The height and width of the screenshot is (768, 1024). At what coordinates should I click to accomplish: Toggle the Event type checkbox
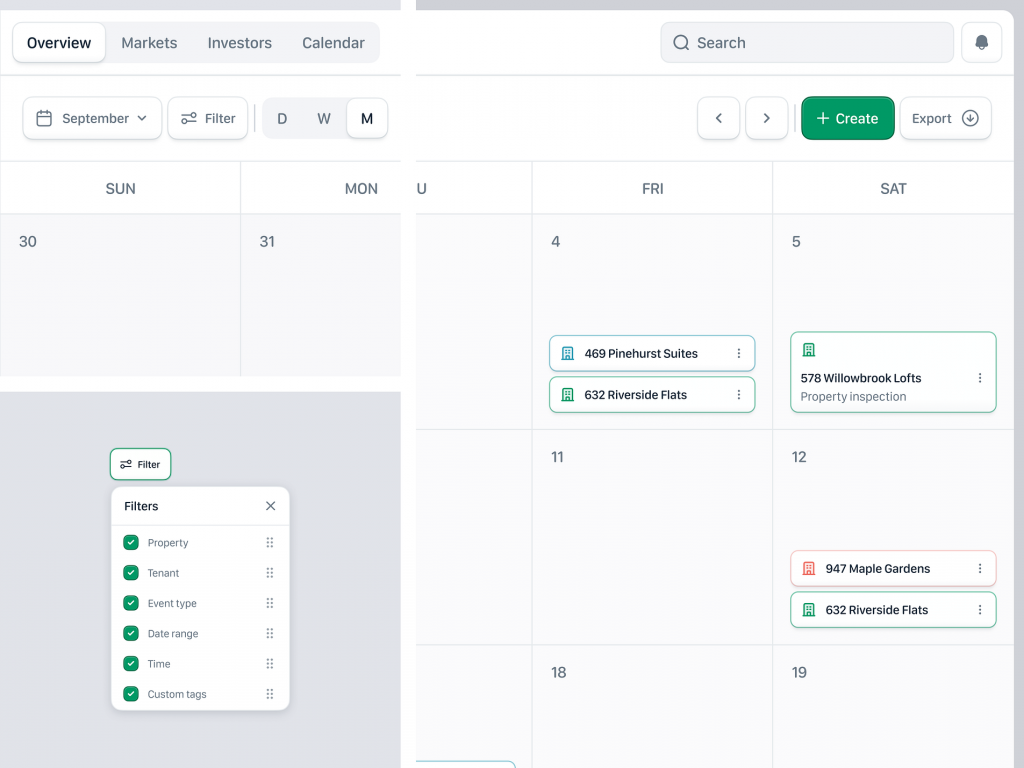(x=131, y=603)
